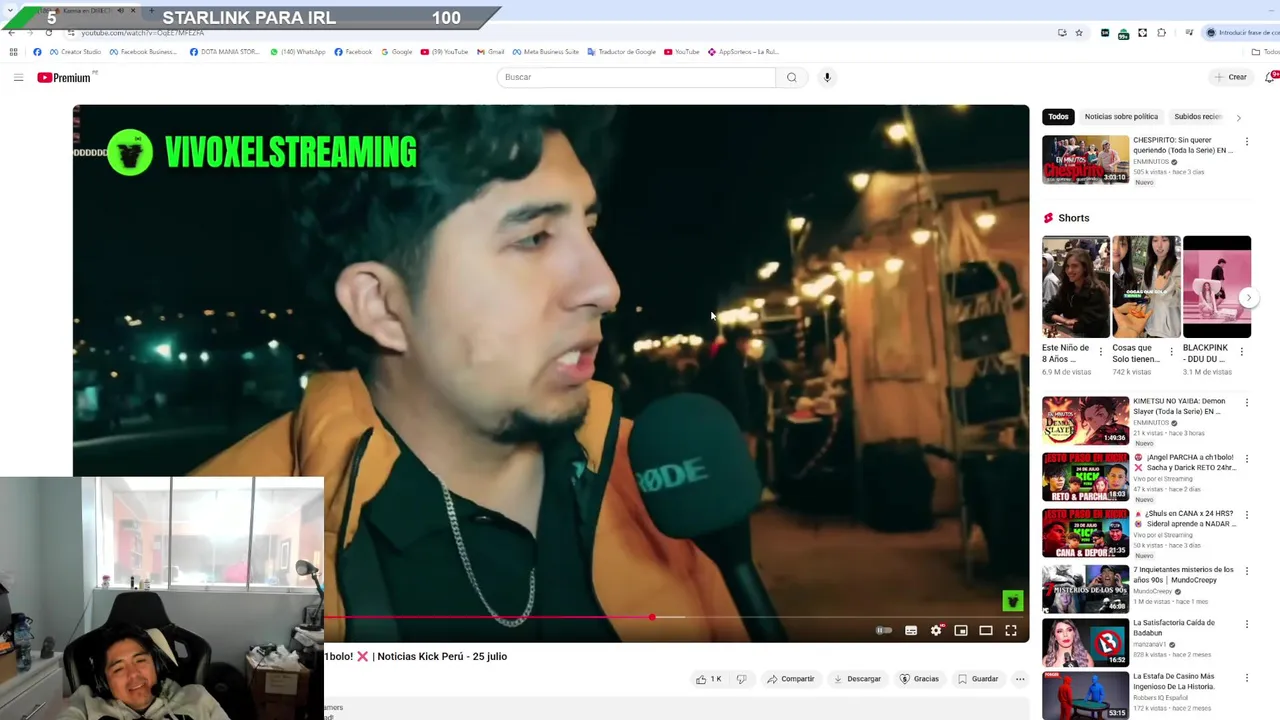Open Meta Business Suite bookmark
This screenshot has width=1280, height=720.
(545, 52)
